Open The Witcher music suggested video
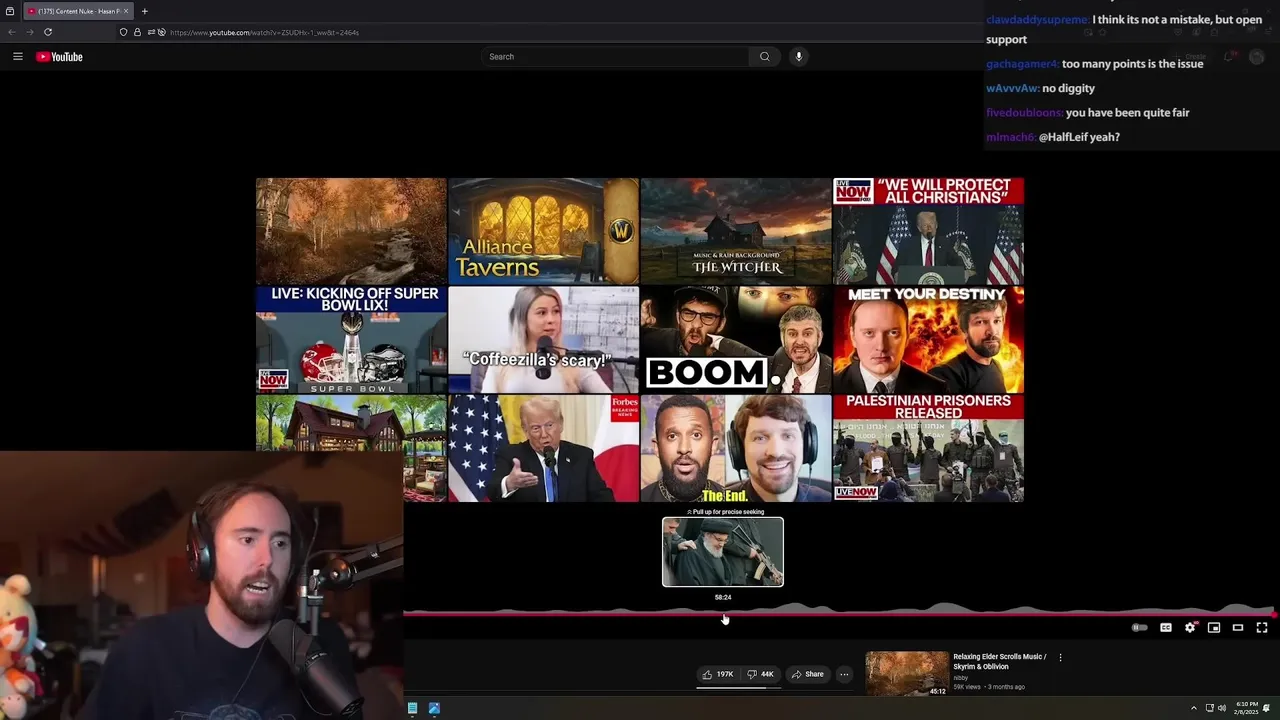The height and width of the screenshot is (720, 1280). (x=736, y=231)
